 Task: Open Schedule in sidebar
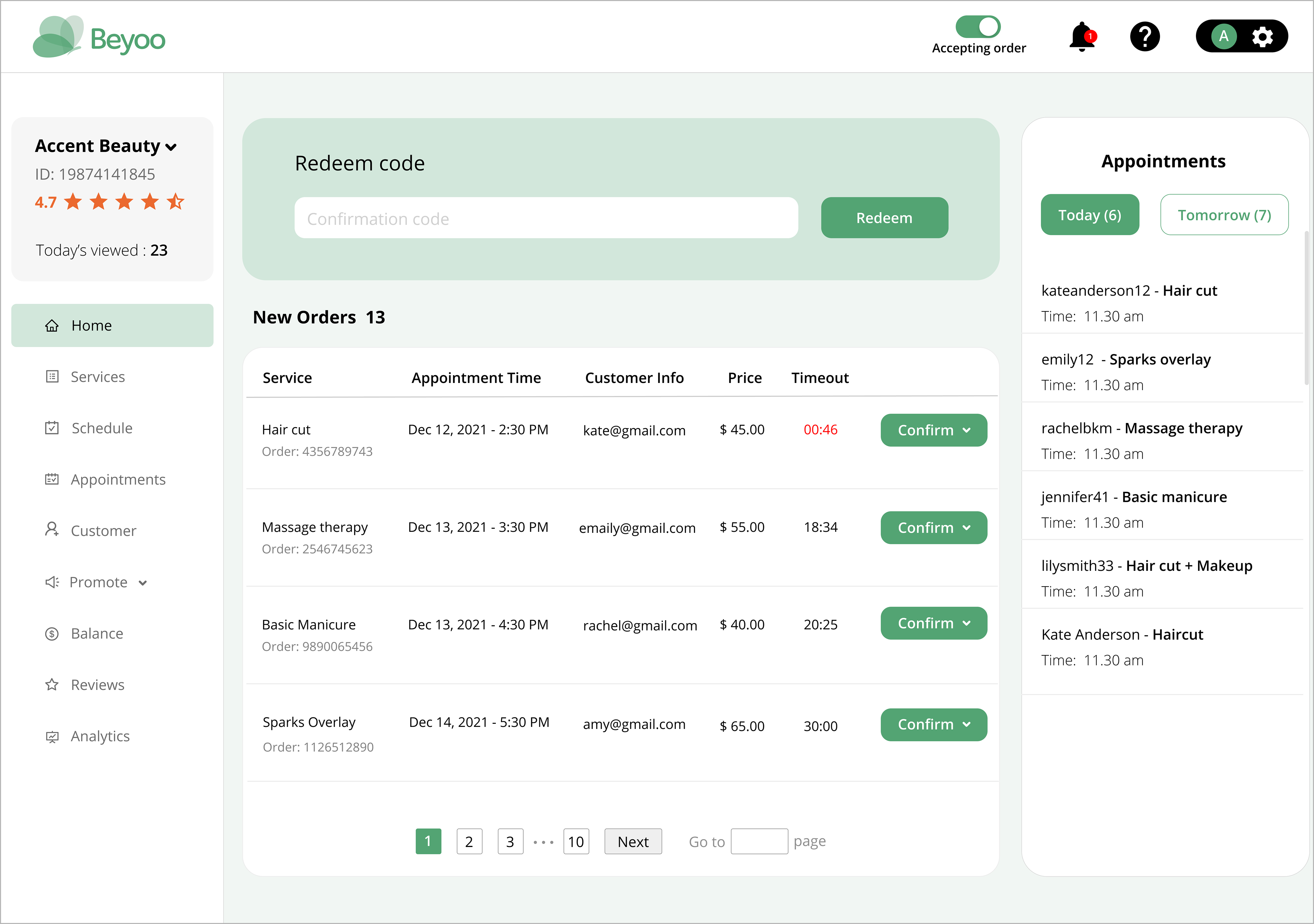[x=102, y=428]
